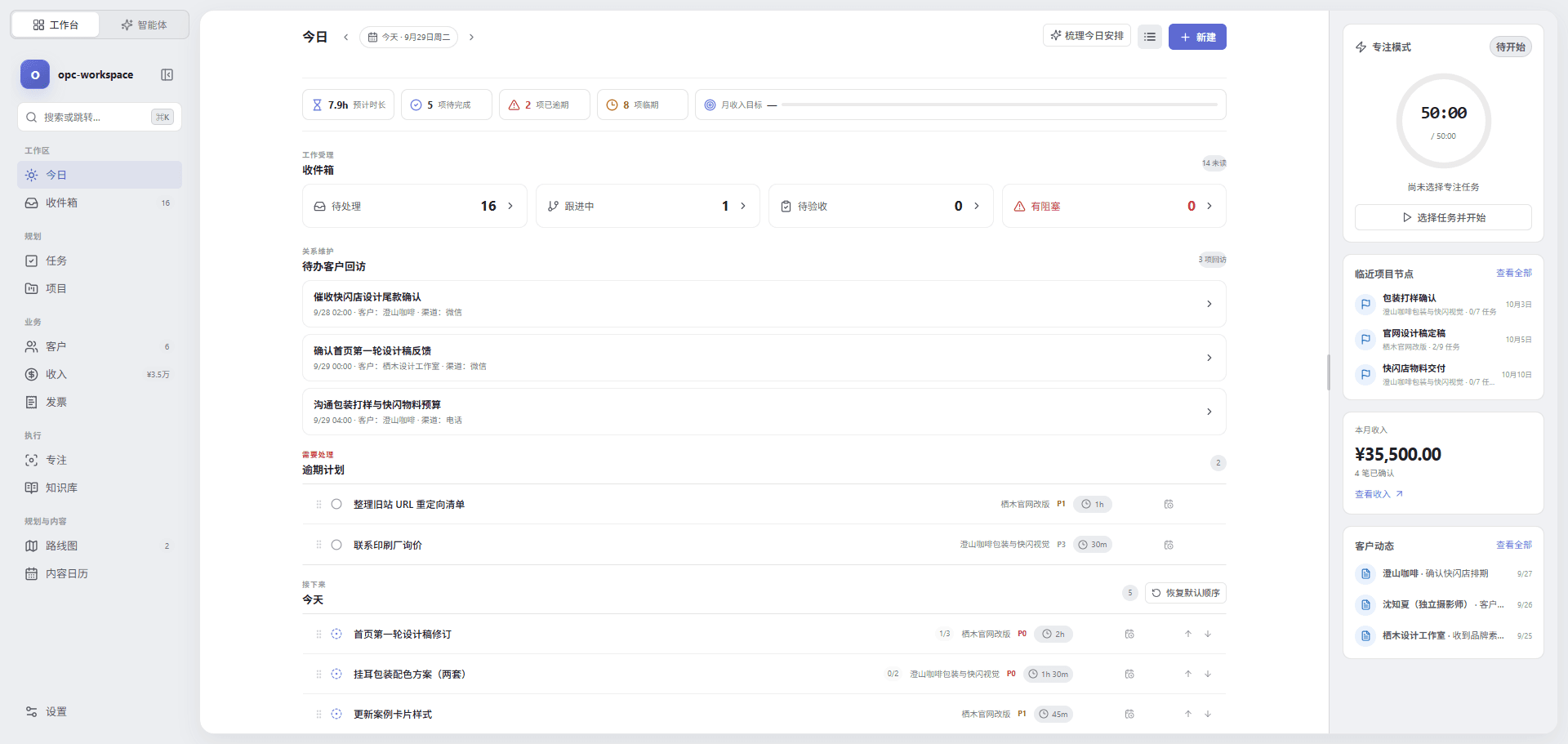
Task: Open 沟通包装打样与快闪物料预算 follow-up chevron
Action: (x=1209, y=412)
